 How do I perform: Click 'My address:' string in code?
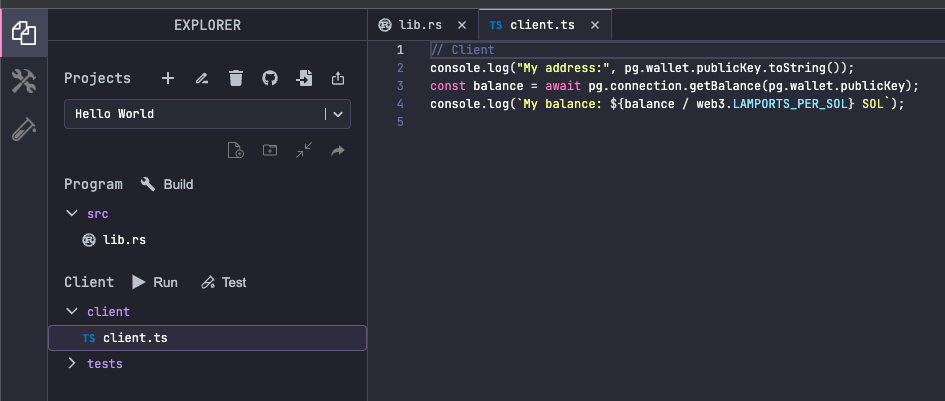[563, 68]
